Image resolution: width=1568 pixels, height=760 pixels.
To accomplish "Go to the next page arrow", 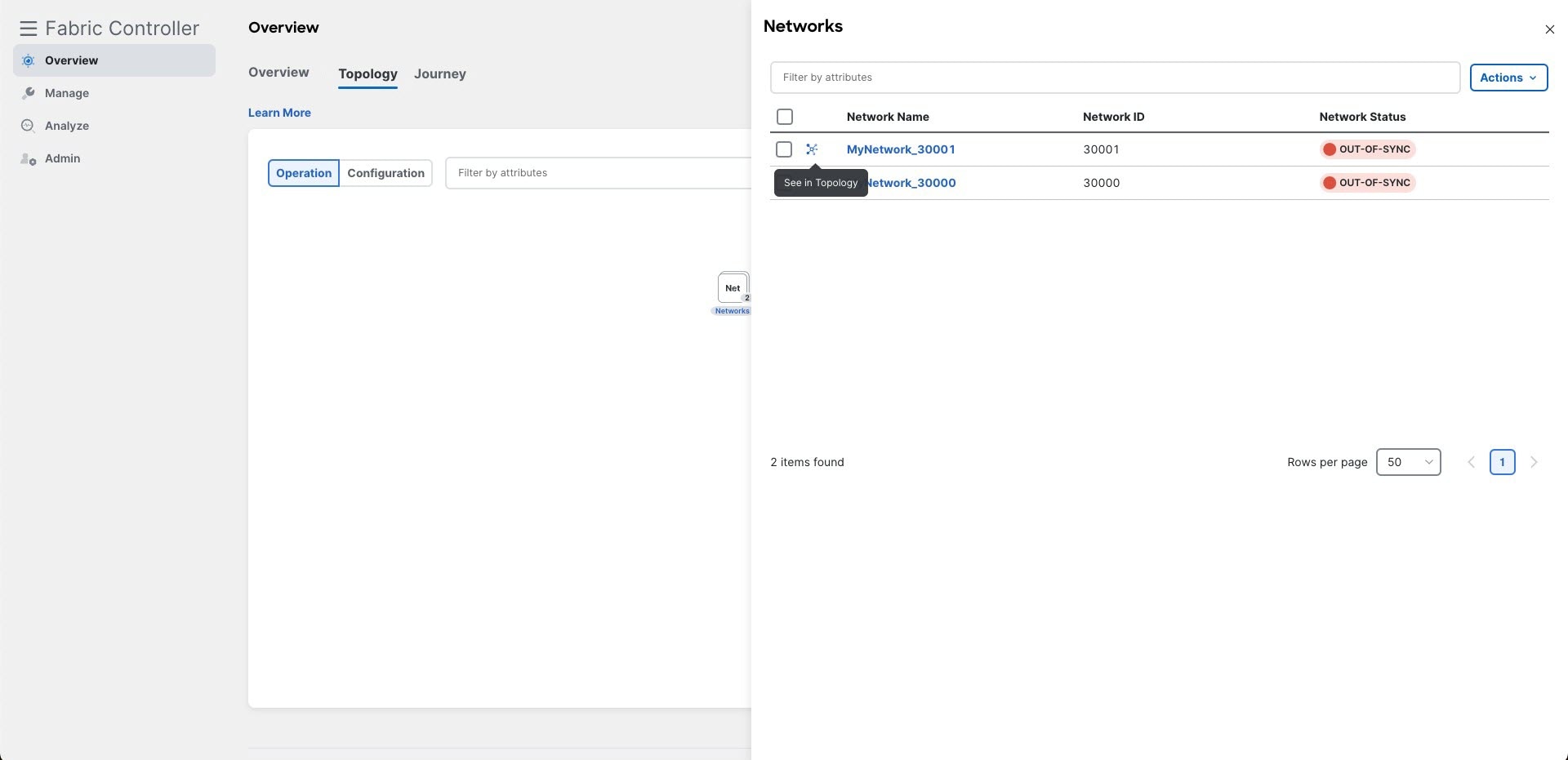I will tap(1534, 462).
